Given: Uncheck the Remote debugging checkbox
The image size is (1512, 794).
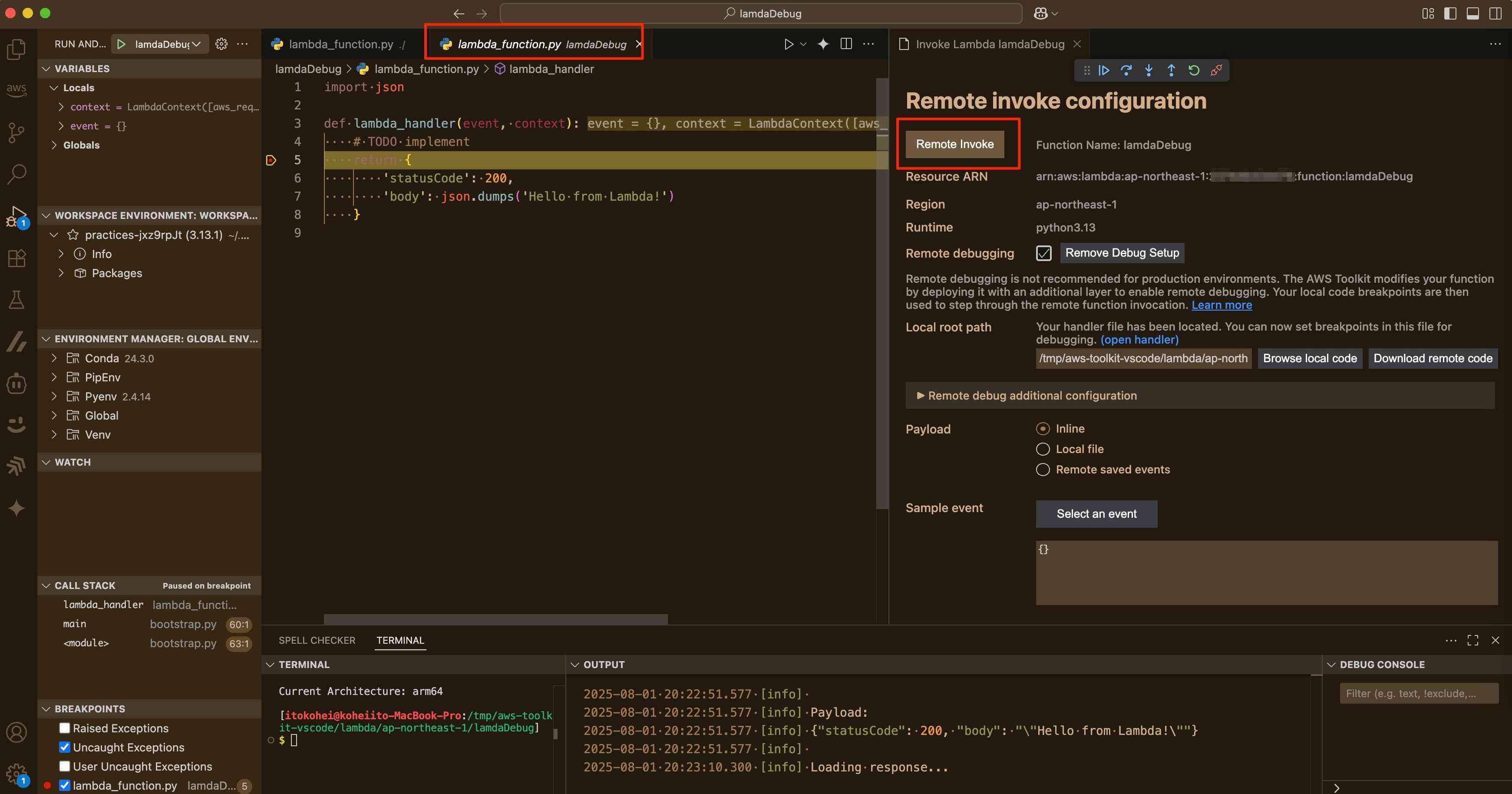Looking at the screenshot, I should [1043, 253].
